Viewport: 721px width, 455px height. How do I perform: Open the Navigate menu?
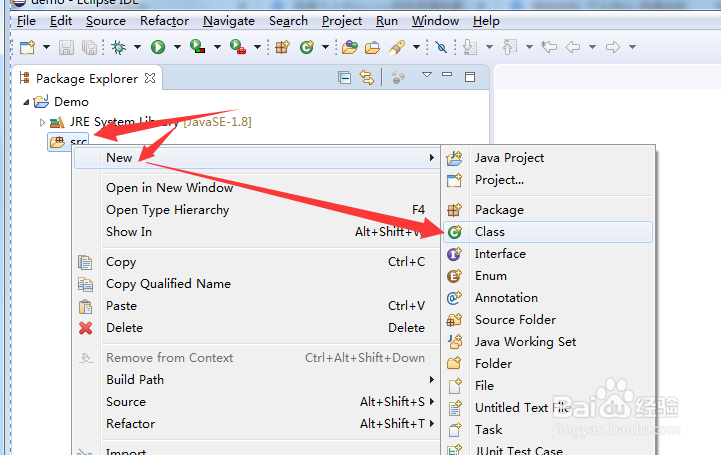229,21
